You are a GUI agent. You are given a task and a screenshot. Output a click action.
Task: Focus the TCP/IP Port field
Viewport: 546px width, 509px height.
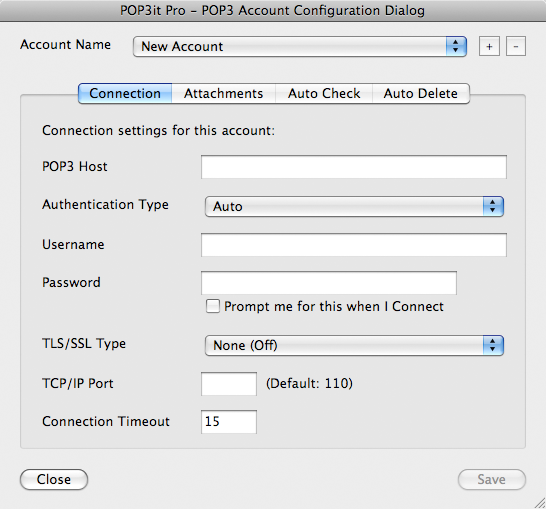pos(229,384)
